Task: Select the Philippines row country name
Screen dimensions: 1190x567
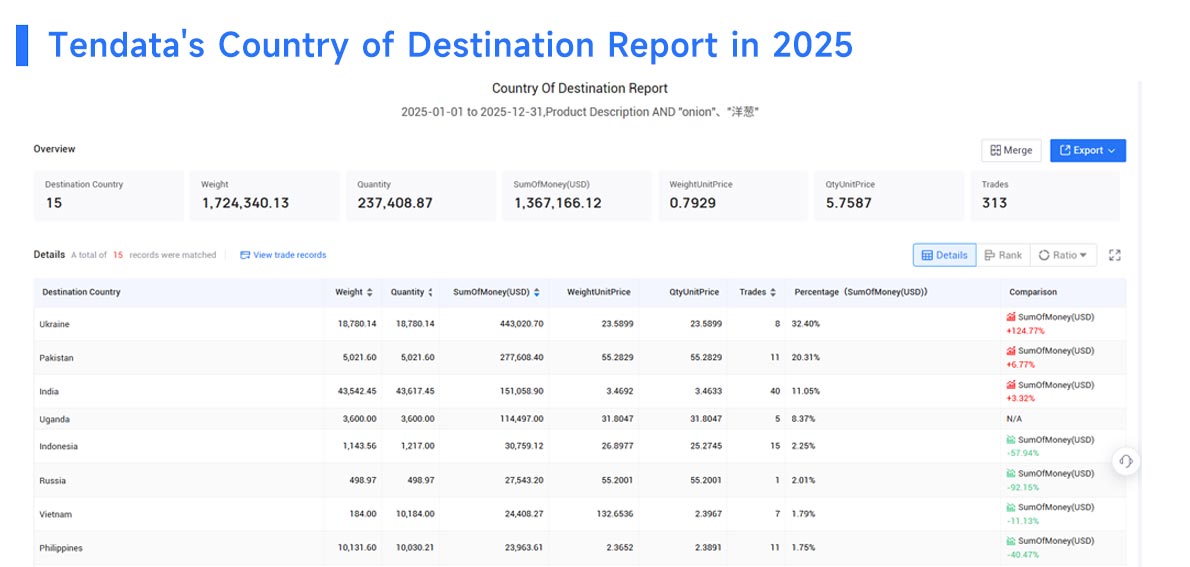Action: click(61, 548)
